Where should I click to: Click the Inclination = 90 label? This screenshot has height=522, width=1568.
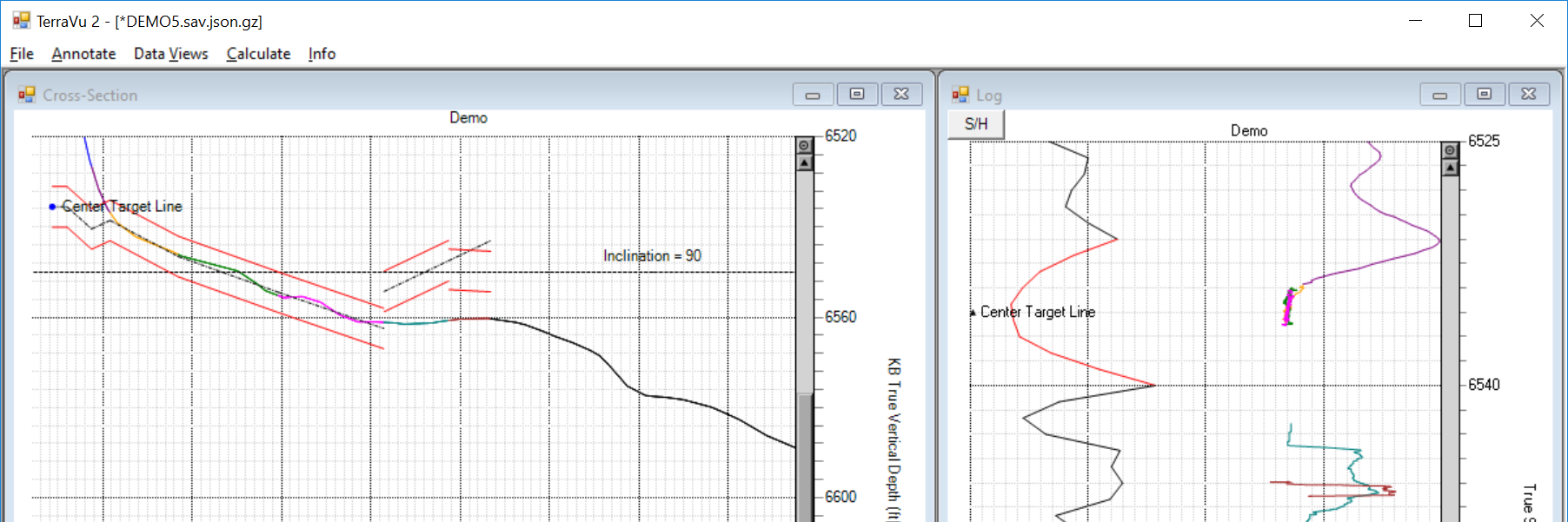pos(652,256)
